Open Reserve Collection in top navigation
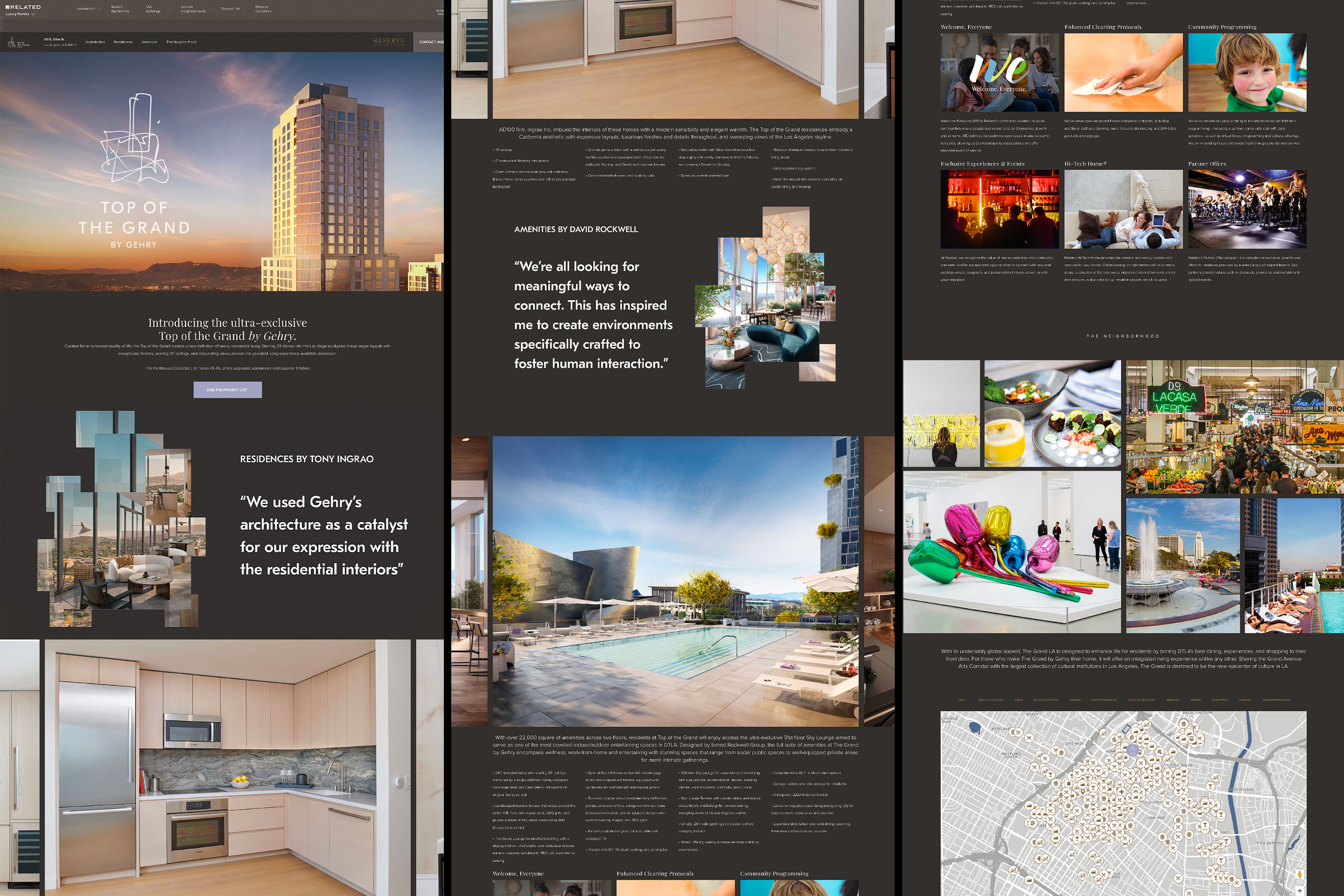1344x896 pixels. (263, 9)
